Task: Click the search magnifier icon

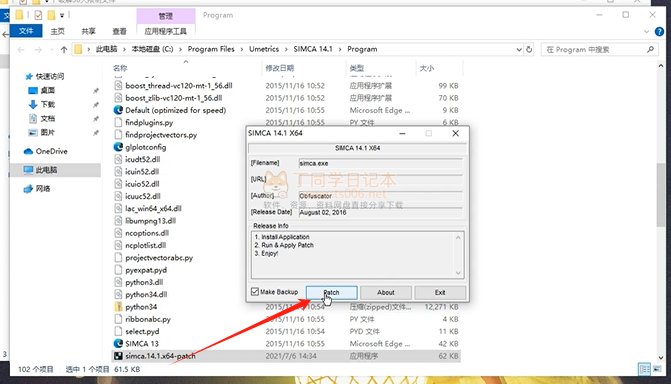Action: click(650, 50)
